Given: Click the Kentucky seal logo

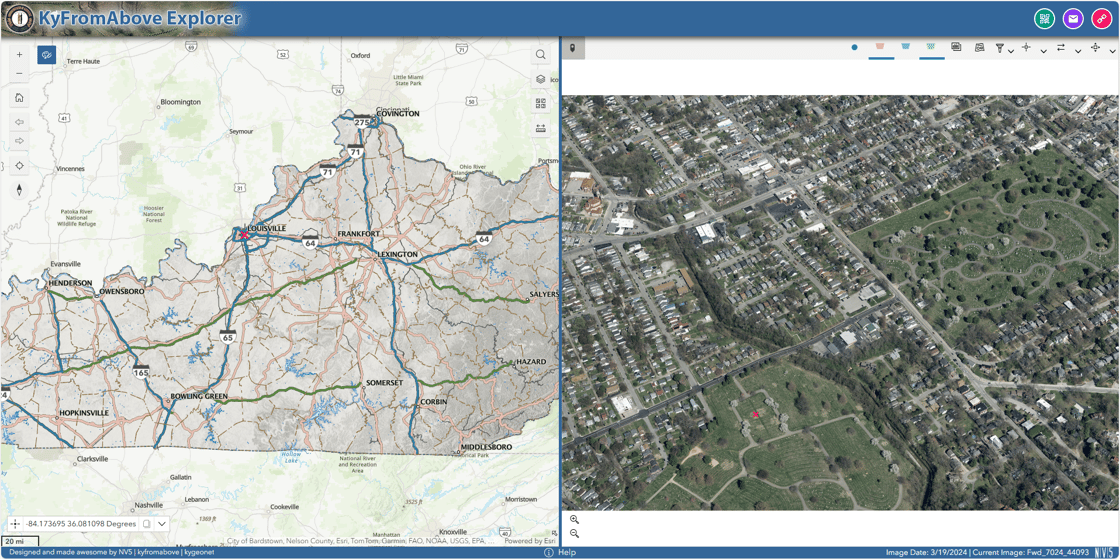Looking at the screenshot, I should pyautogui.click(x=20, y=19).
